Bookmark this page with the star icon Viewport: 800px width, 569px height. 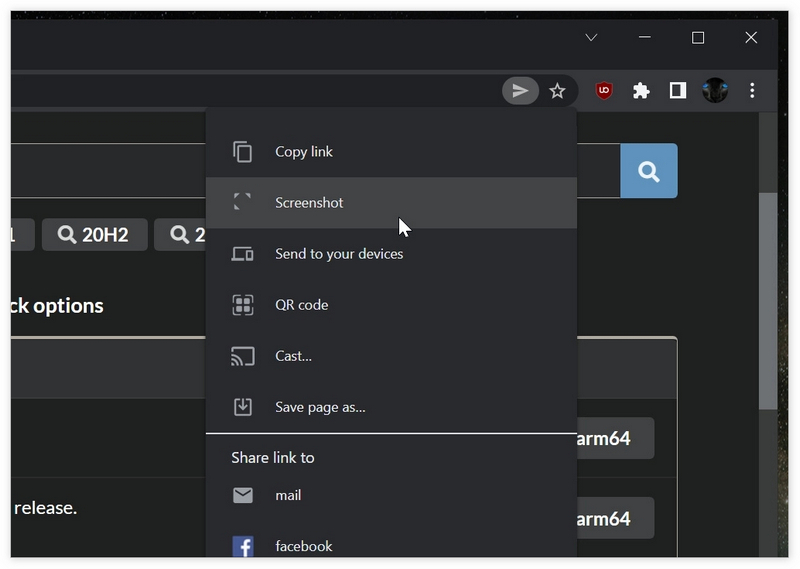[x=557, y=91]
